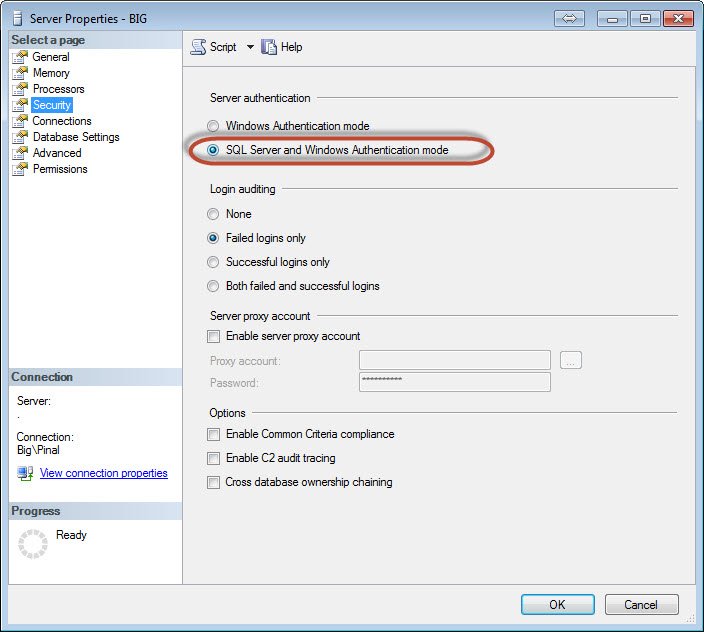Viewport: 704px width, 632px height.
Task: Click the 'Ready' status text
Action: (x=71, y=535)
